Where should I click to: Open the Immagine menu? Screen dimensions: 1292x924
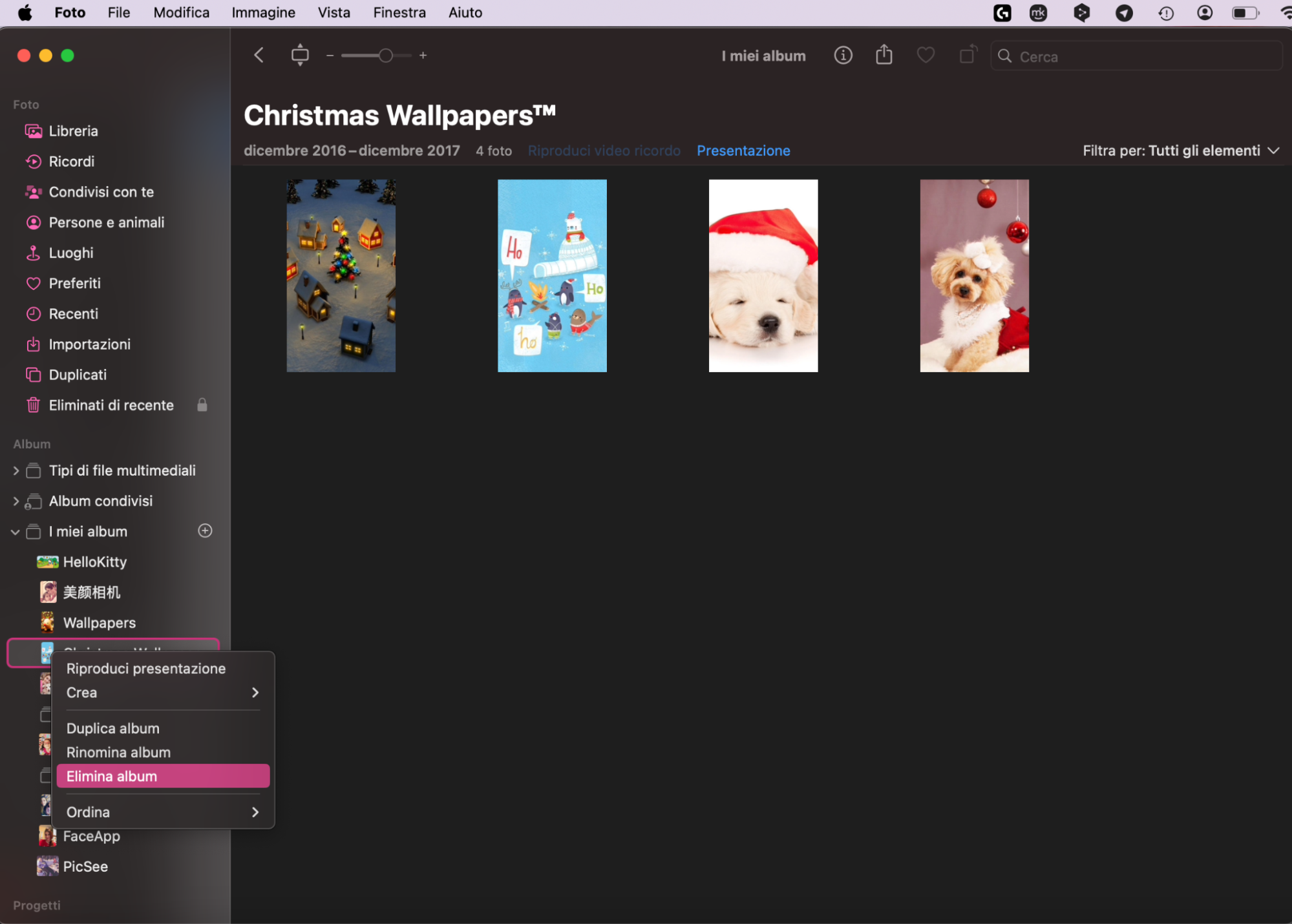262,12
